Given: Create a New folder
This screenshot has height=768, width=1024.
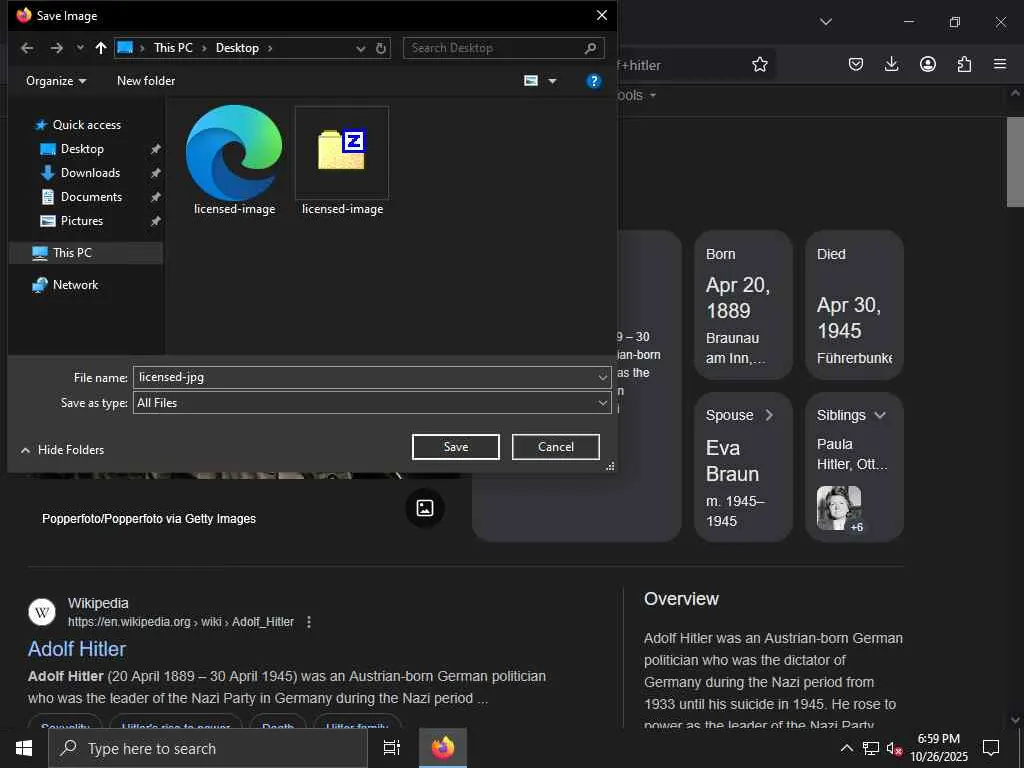Looking at the screenshot, I should (x=146, y=81).
